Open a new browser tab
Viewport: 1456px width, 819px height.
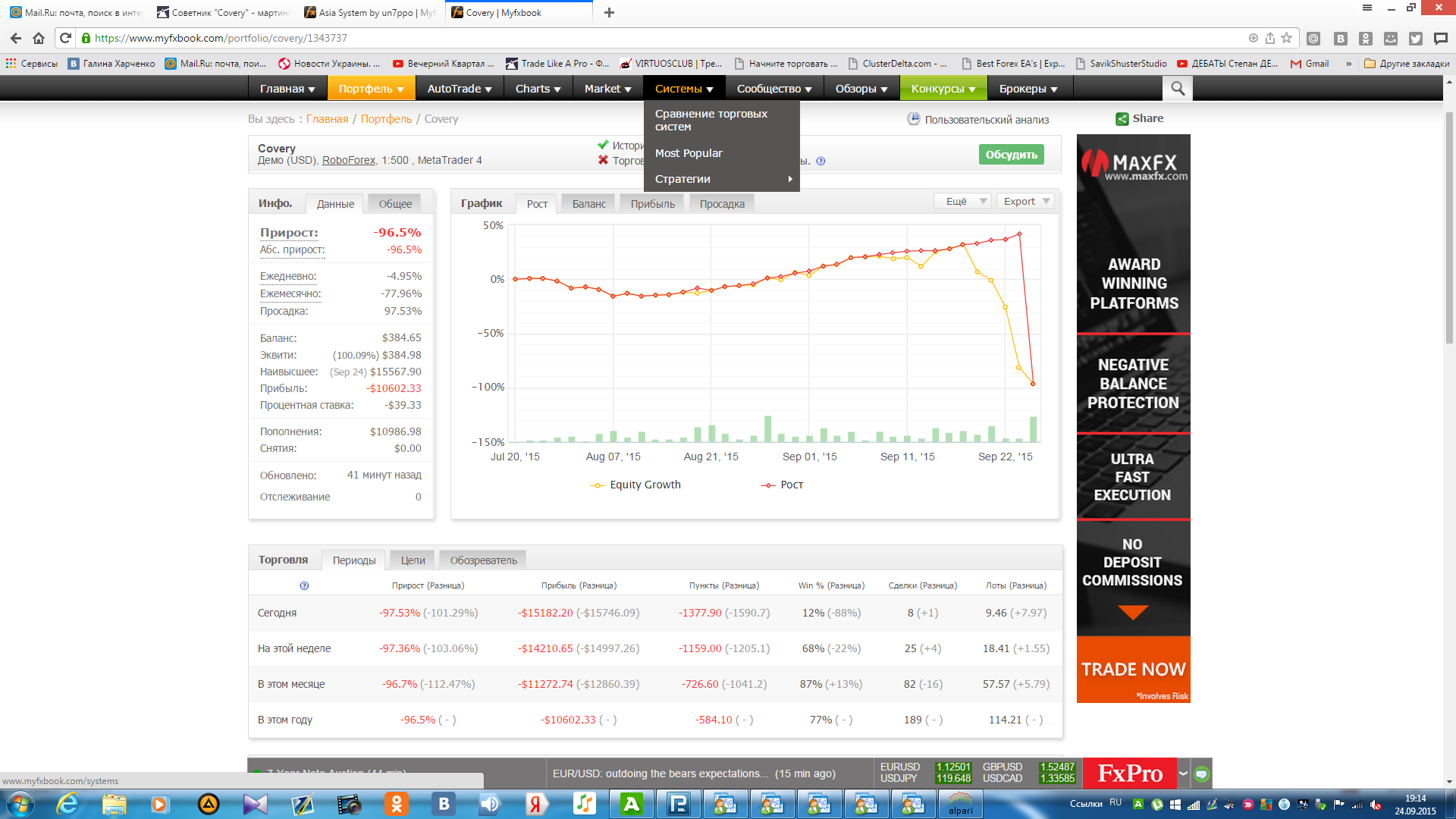[609, 12]
